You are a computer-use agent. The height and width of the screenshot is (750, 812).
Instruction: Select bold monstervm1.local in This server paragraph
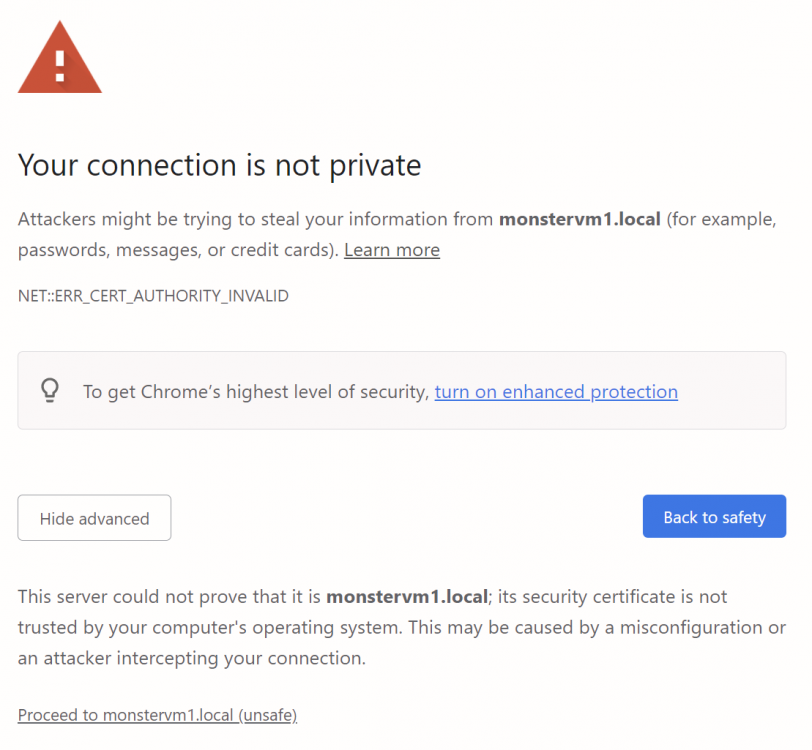click(x=407, y=597)
